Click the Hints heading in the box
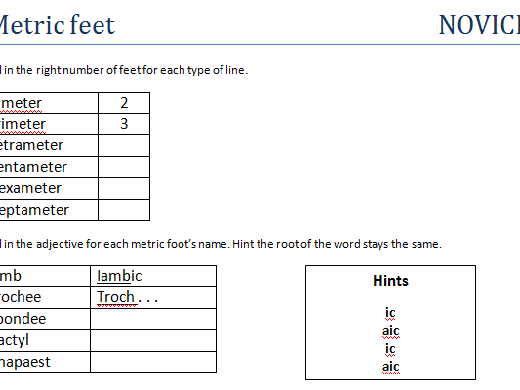Viewport: 520px width, 390px height. [391, 281]
